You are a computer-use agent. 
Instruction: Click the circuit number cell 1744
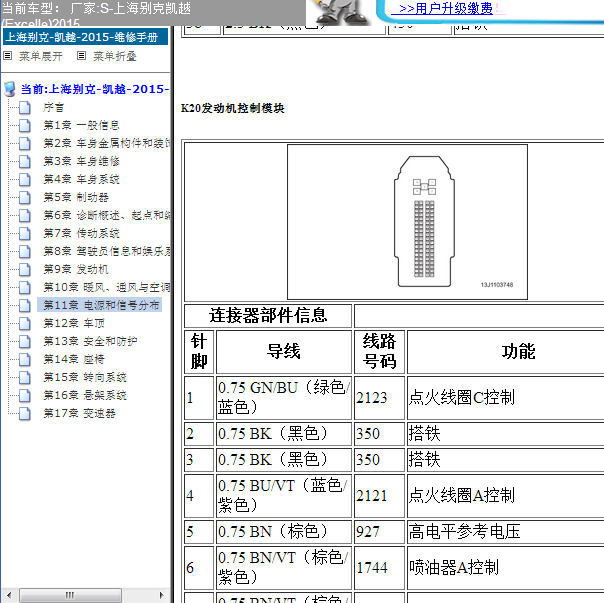(379, 568)
